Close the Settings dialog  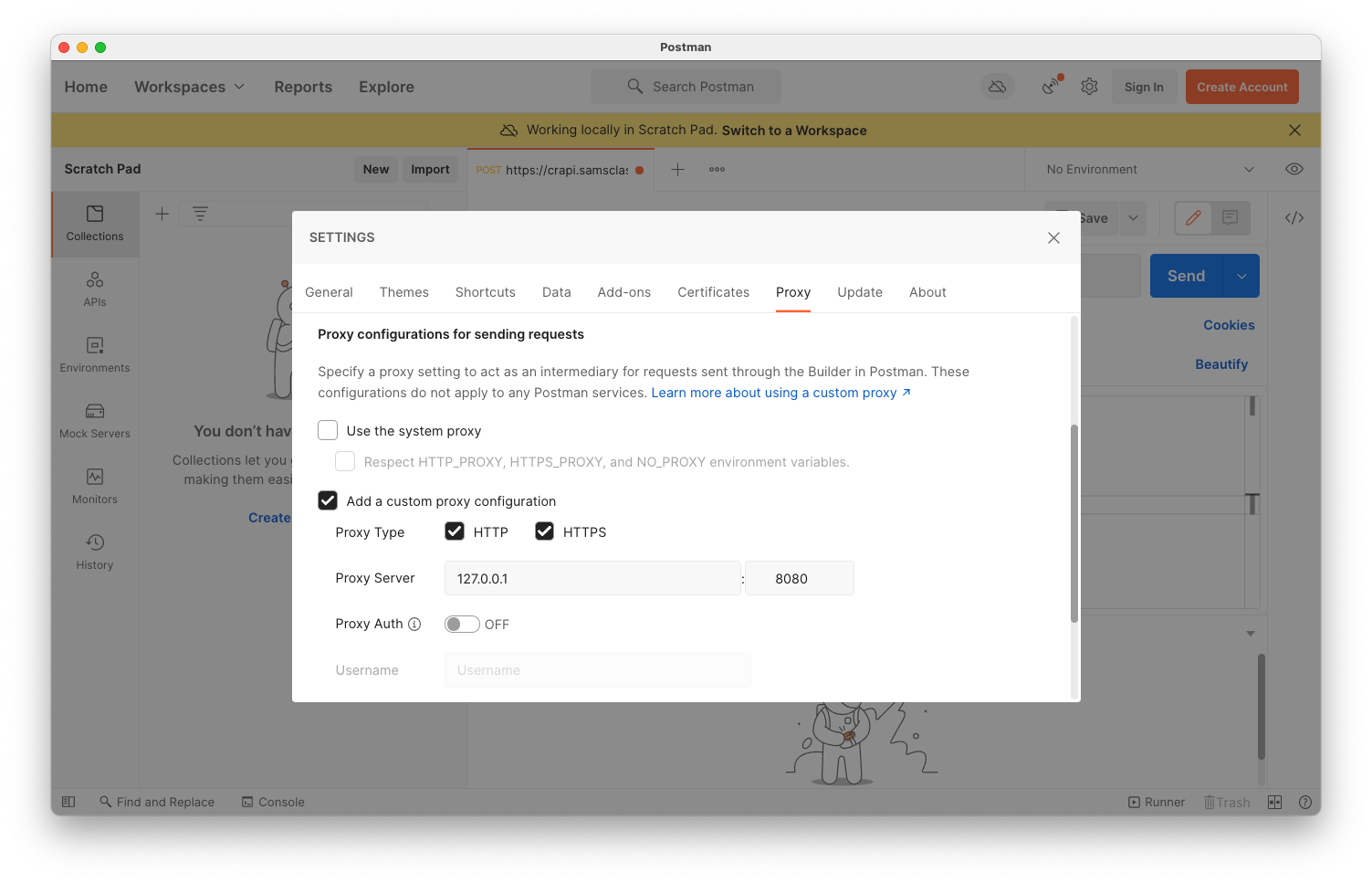1053,237
